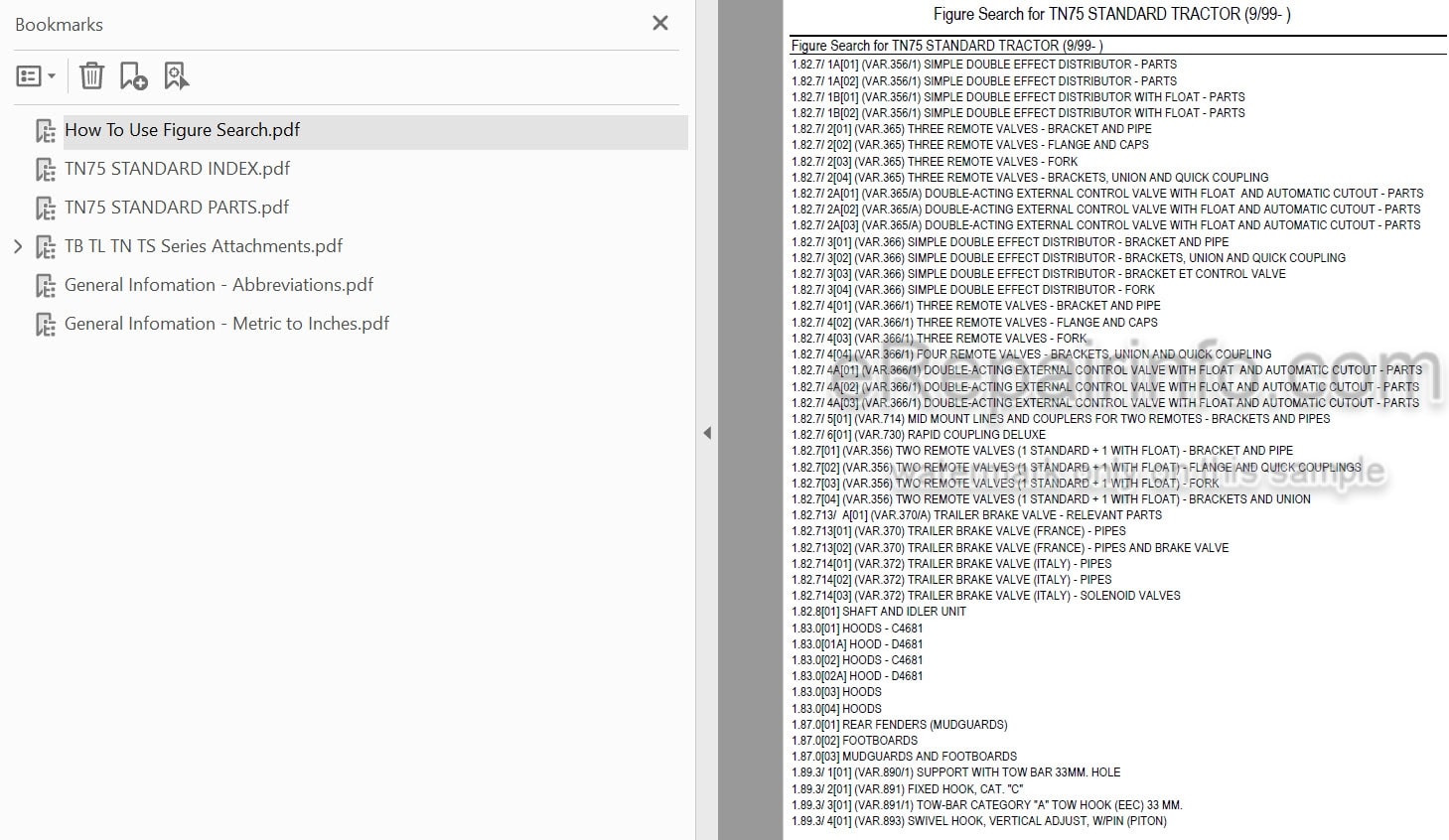Collapse navigation pane with left arrow

click(707, 433)
